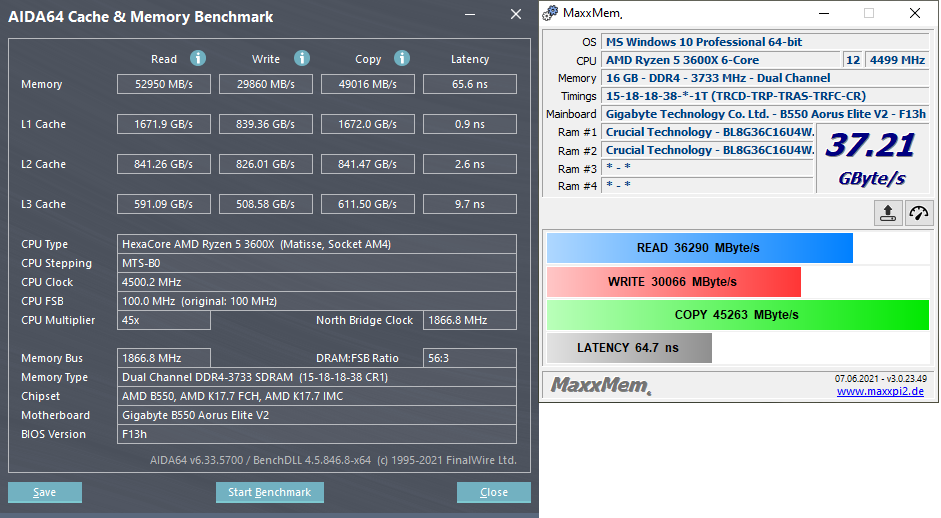941x518 pixels.
Task: Click Chipset field AMD B550
Action: tap(317, 396)
